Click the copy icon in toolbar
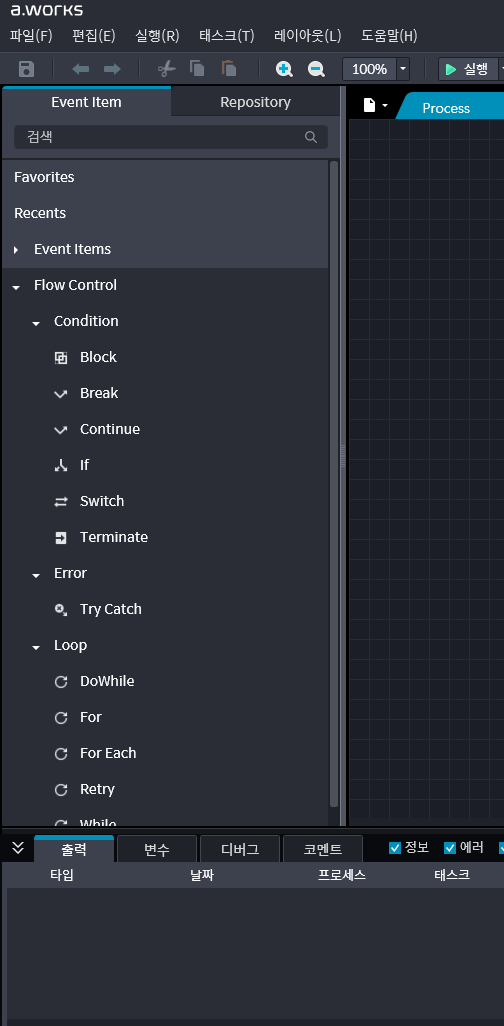The width and height of the screenshot is (504, 1026). tap(197, 68)
